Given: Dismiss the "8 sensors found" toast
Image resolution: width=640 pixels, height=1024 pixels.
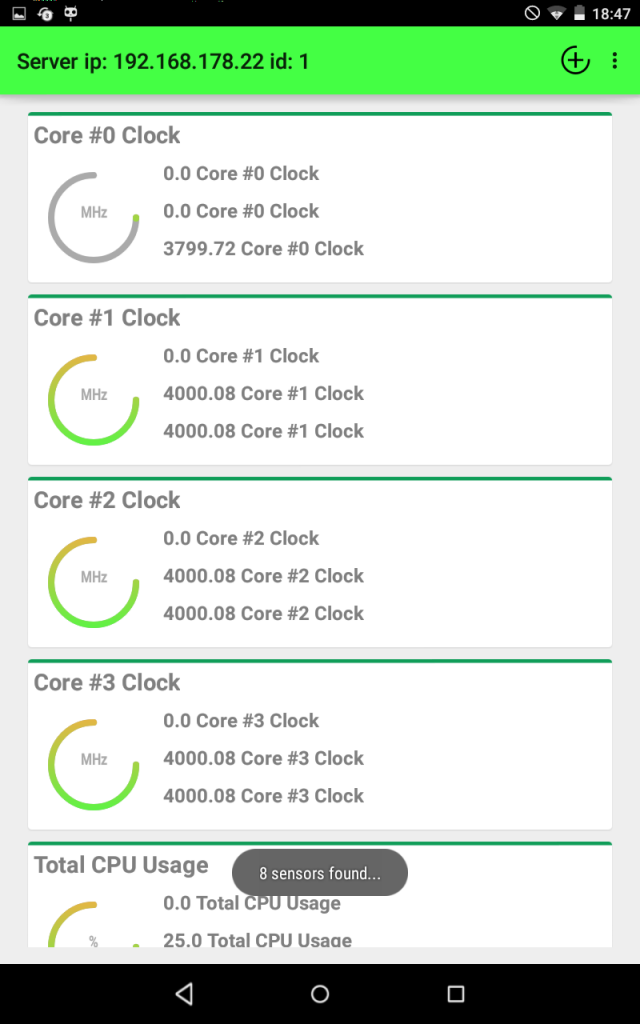Looking at the screenshot, I should click(x=320, y=873).
